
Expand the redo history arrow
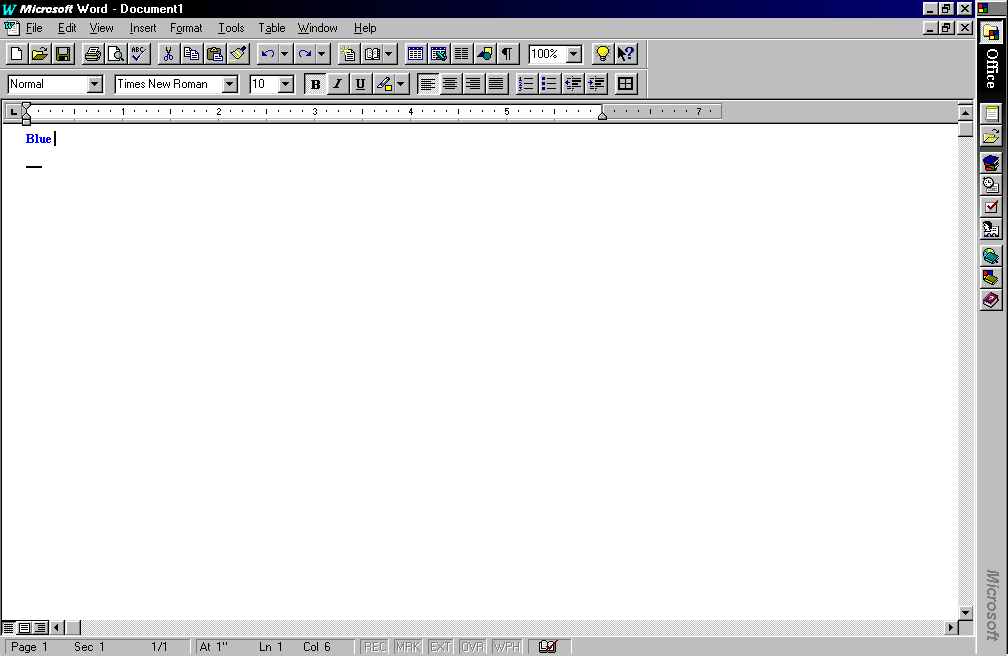point(321,54)
